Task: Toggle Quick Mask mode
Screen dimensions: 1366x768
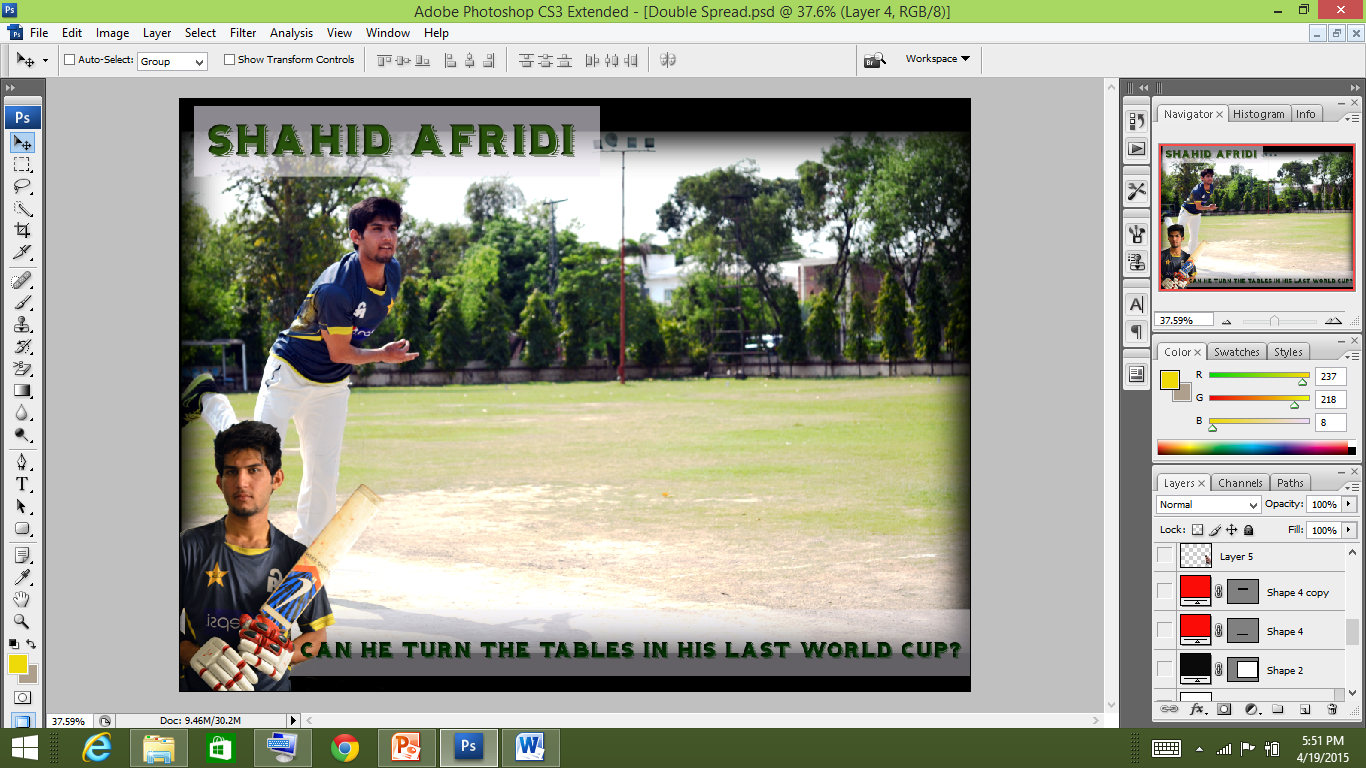Action: point(22,697)
